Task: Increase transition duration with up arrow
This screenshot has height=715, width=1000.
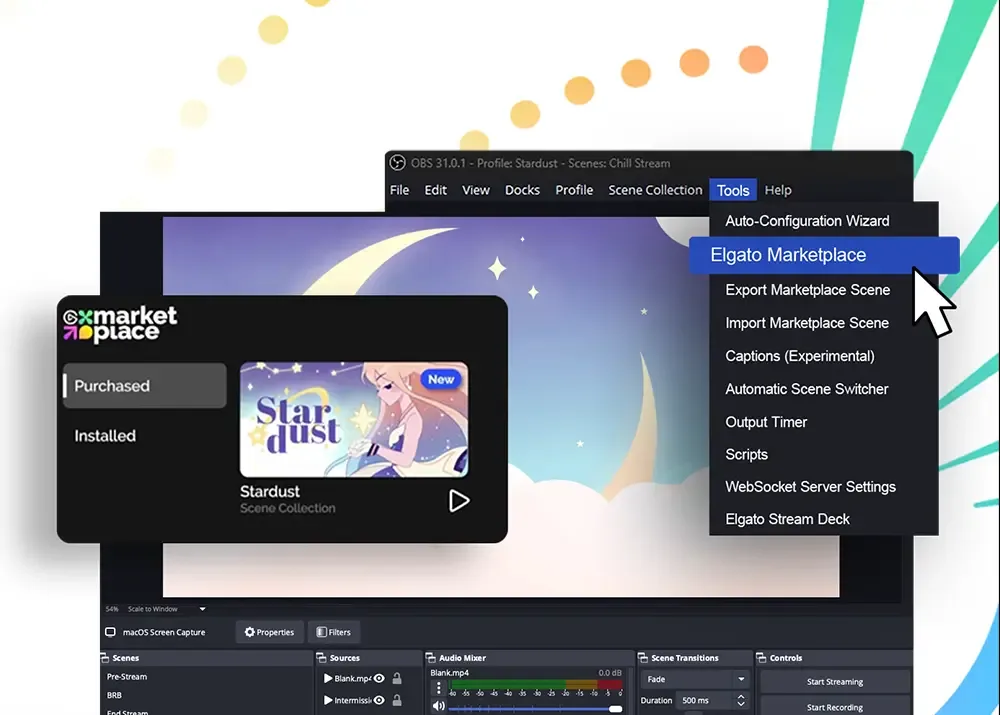Action: (741, 697)
